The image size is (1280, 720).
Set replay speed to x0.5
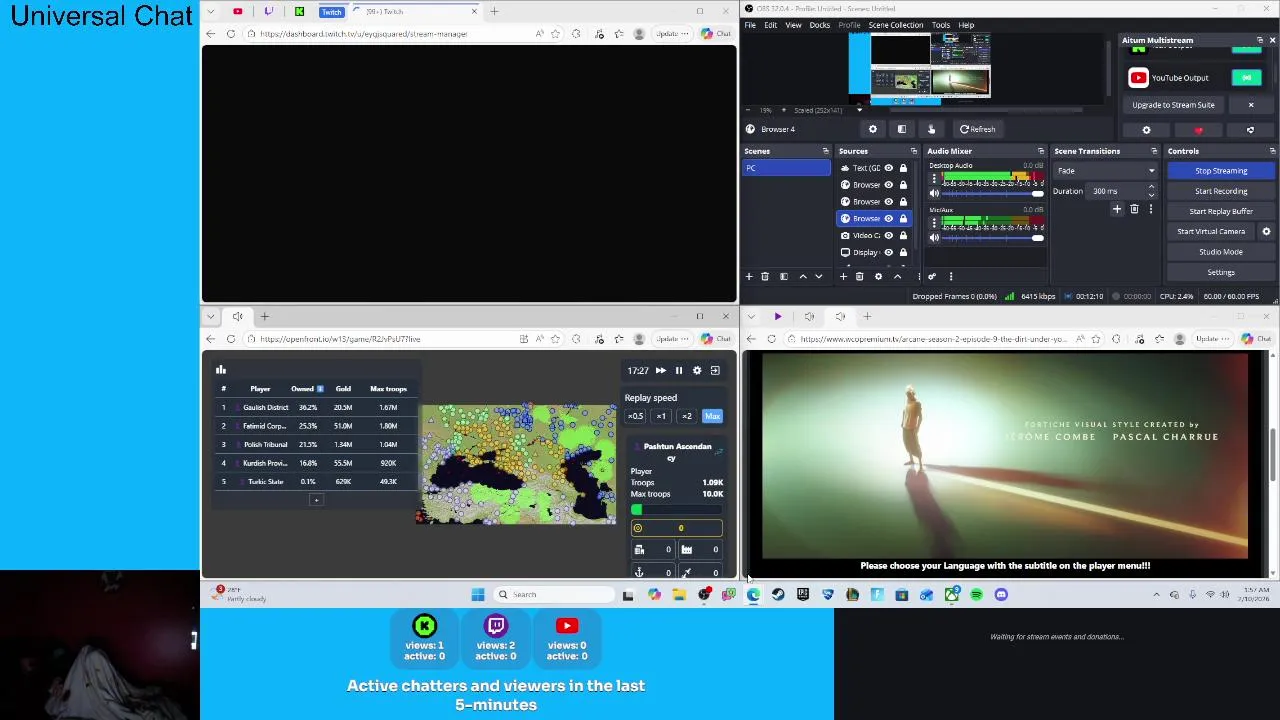pyautogui.click(x=635, y=416)
